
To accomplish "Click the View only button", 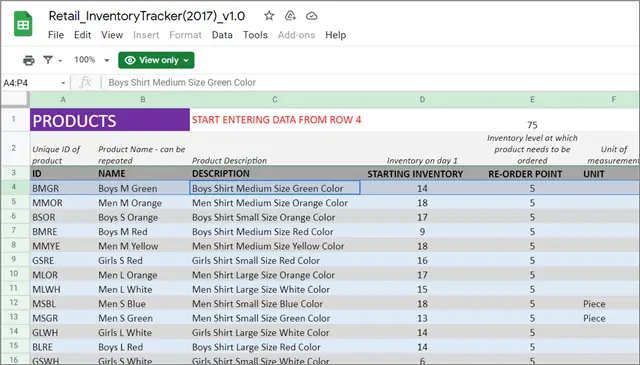I will point(156,60).
